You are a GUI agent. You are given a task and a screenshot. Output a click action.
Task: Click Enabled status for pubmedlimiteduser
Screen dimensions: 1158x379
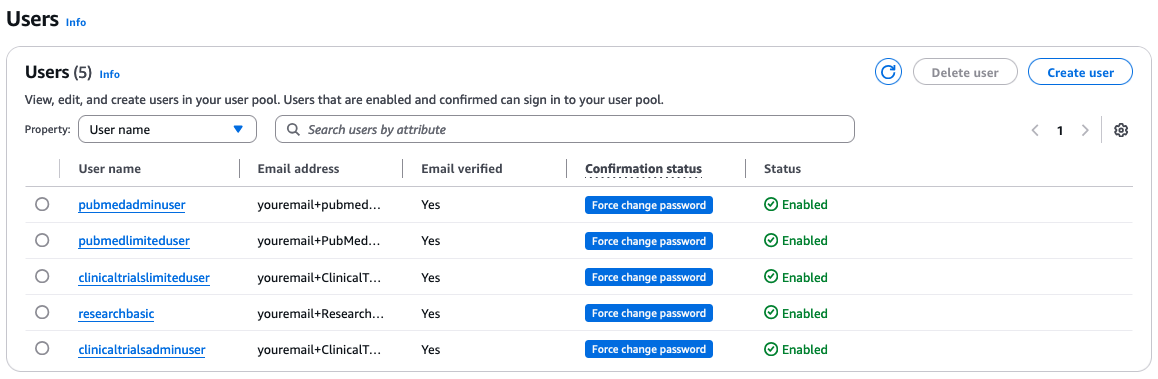point(796,240)
